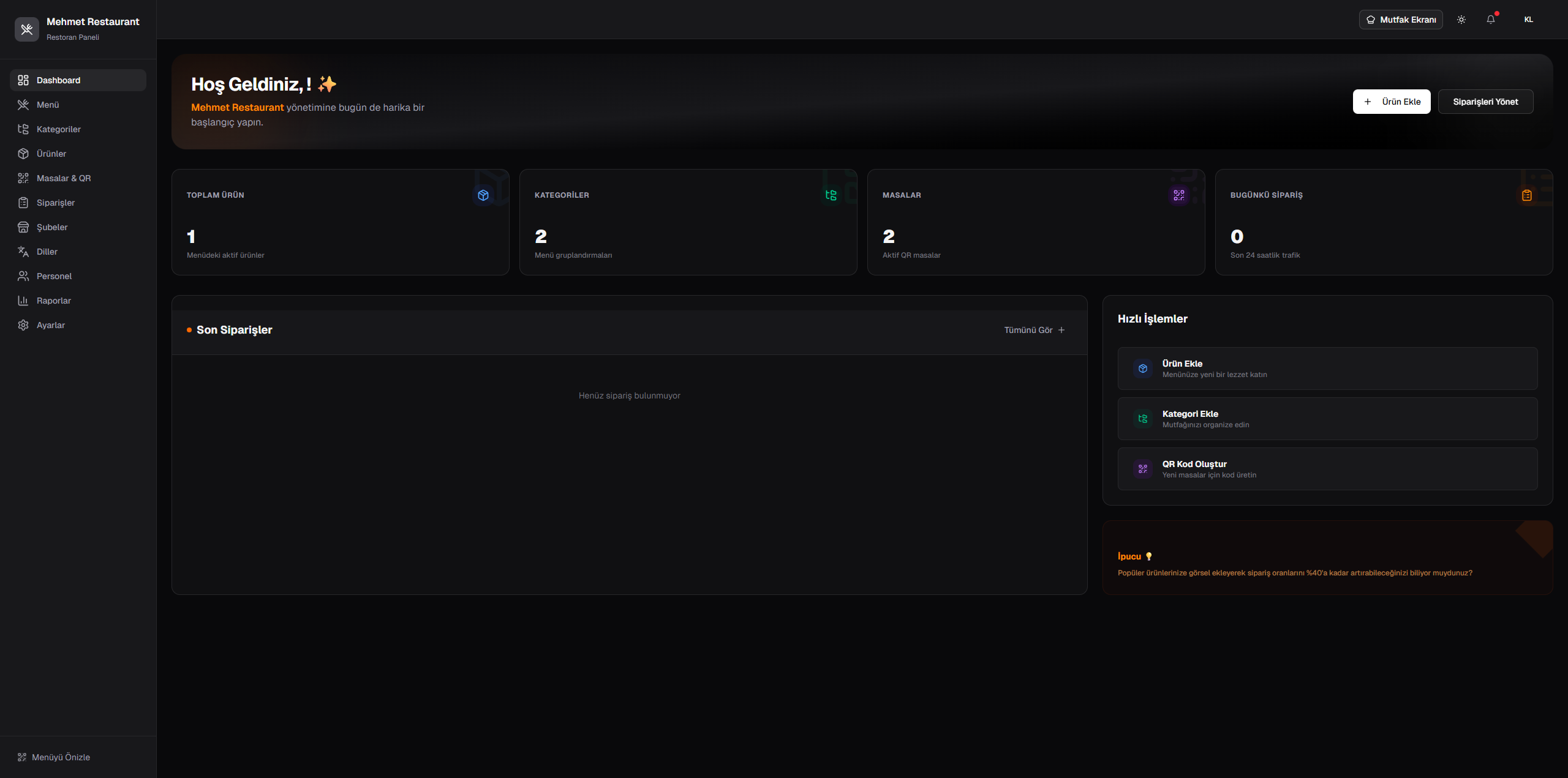Open Mutfak Ekranı
Screen dimensions: 1568x778
click(1401, 19)
